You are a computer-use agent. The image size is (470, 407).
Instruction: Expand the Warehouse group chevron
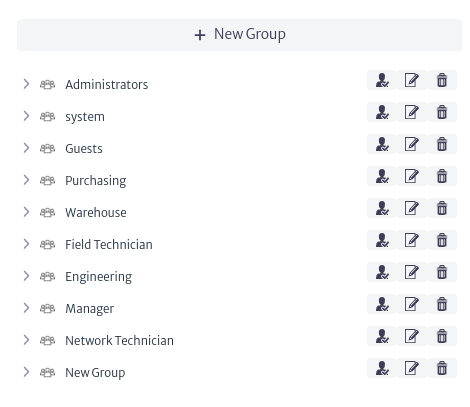click(x=26, y=212)
